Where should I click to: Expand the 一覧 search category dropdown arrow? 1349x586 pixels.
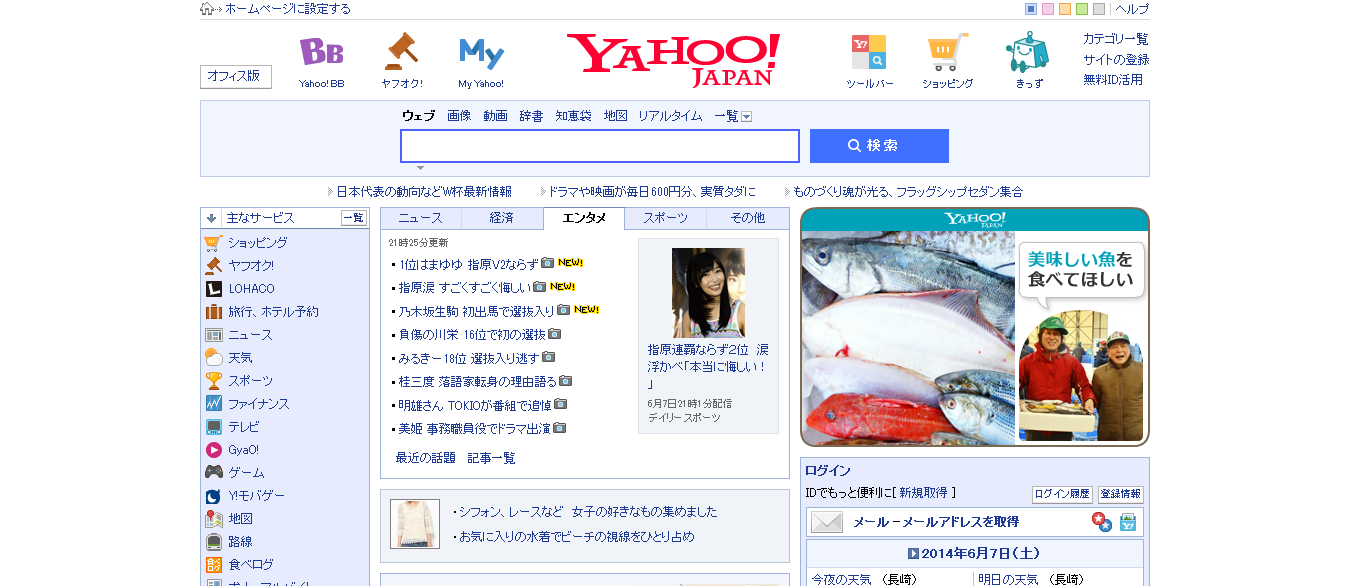click(746, 117)
